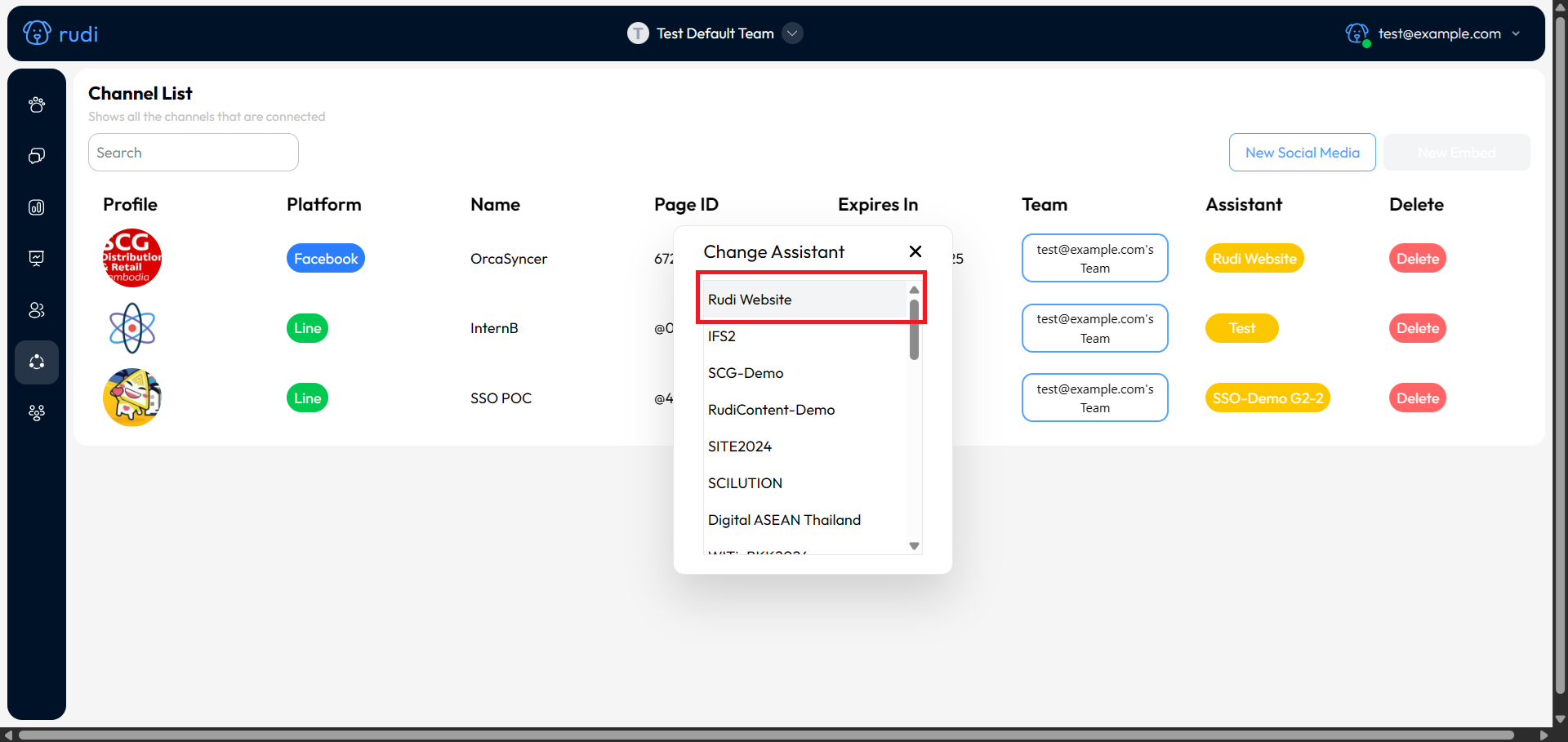Choose SCG-Demo assistant
The height and width of the screenshot is (742, 1568).
pos(805,373)
